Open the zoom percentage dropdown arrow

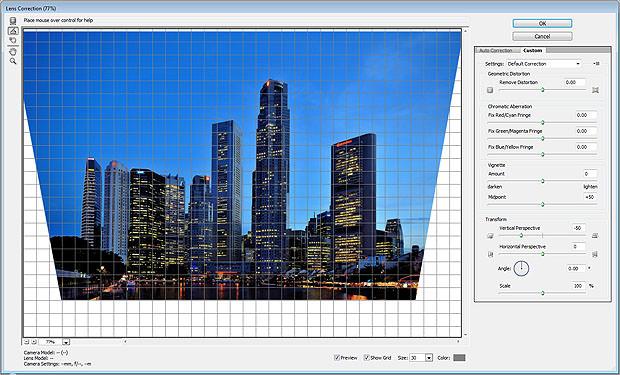66,342
